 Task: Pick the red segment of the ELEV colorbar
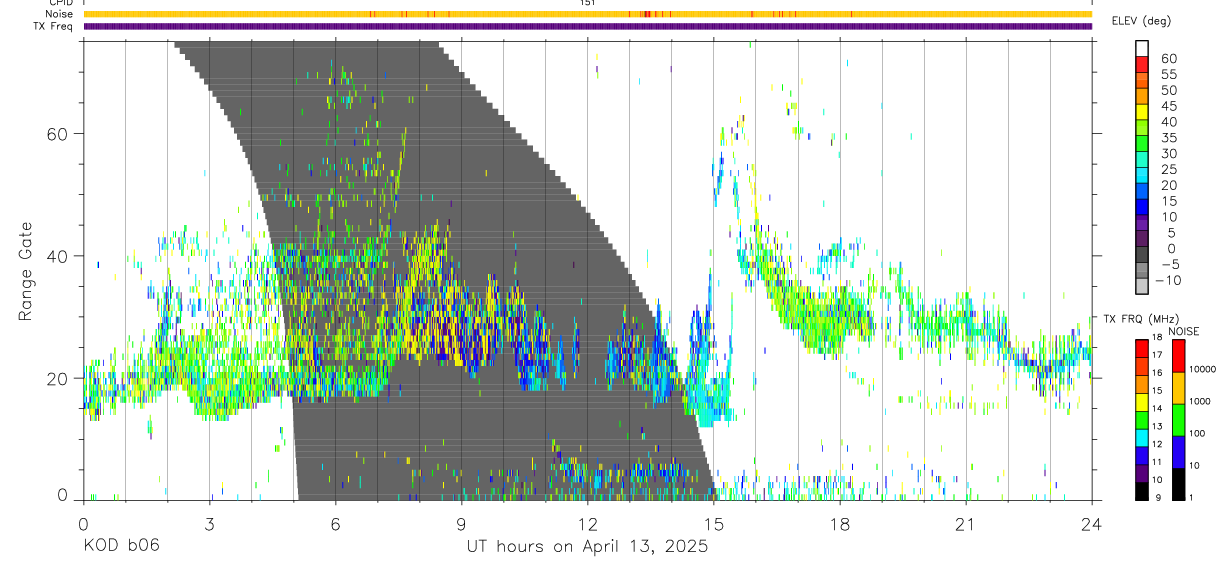coord(1142,65)
